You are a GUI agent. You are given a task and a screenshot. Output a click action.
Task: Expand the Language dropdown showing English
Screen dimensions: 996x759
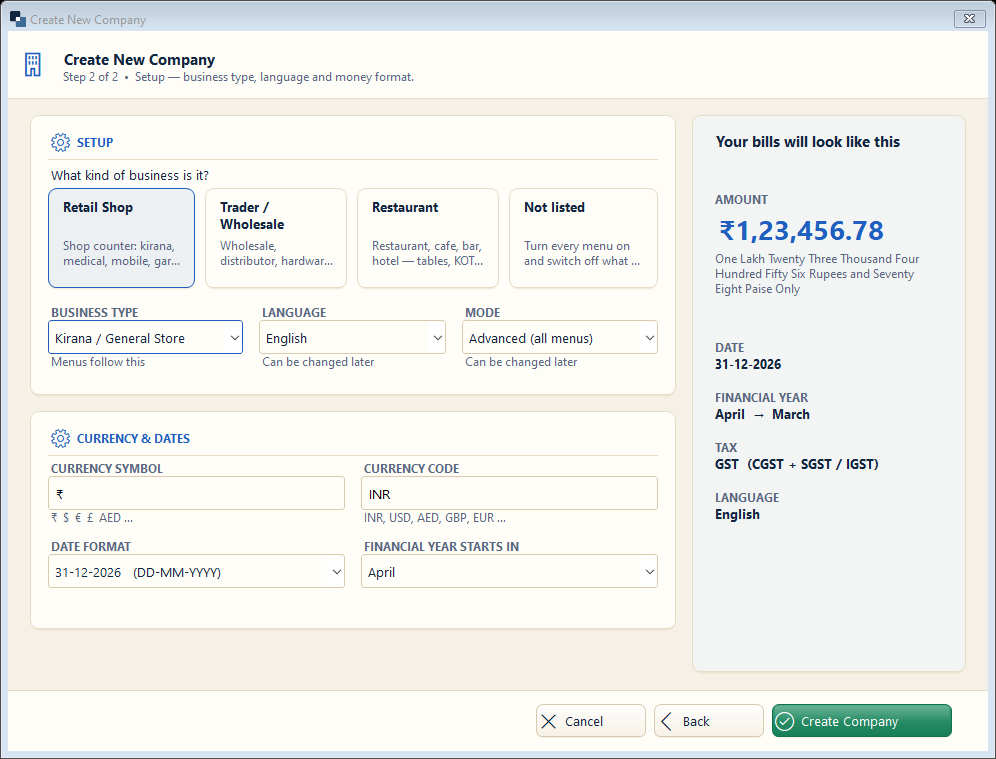353,337
